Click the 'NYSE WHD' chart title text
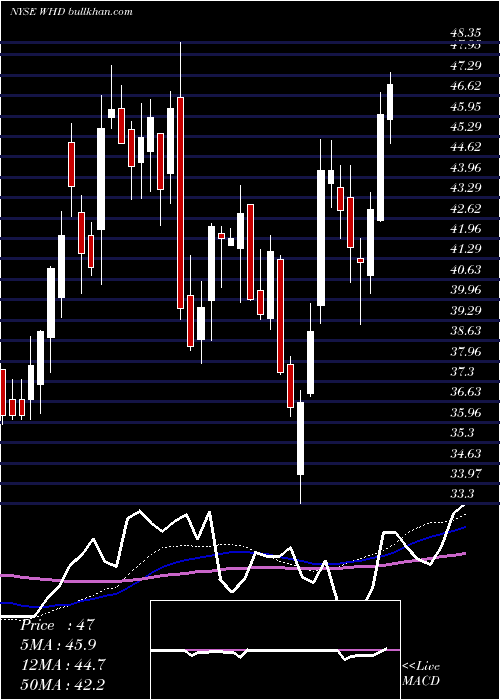 (36, 12)
